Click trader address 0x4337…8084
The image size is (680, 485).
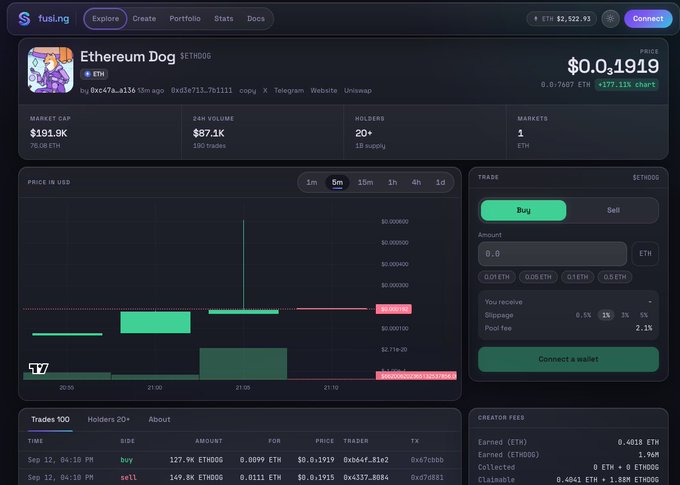tap(366, 478)
